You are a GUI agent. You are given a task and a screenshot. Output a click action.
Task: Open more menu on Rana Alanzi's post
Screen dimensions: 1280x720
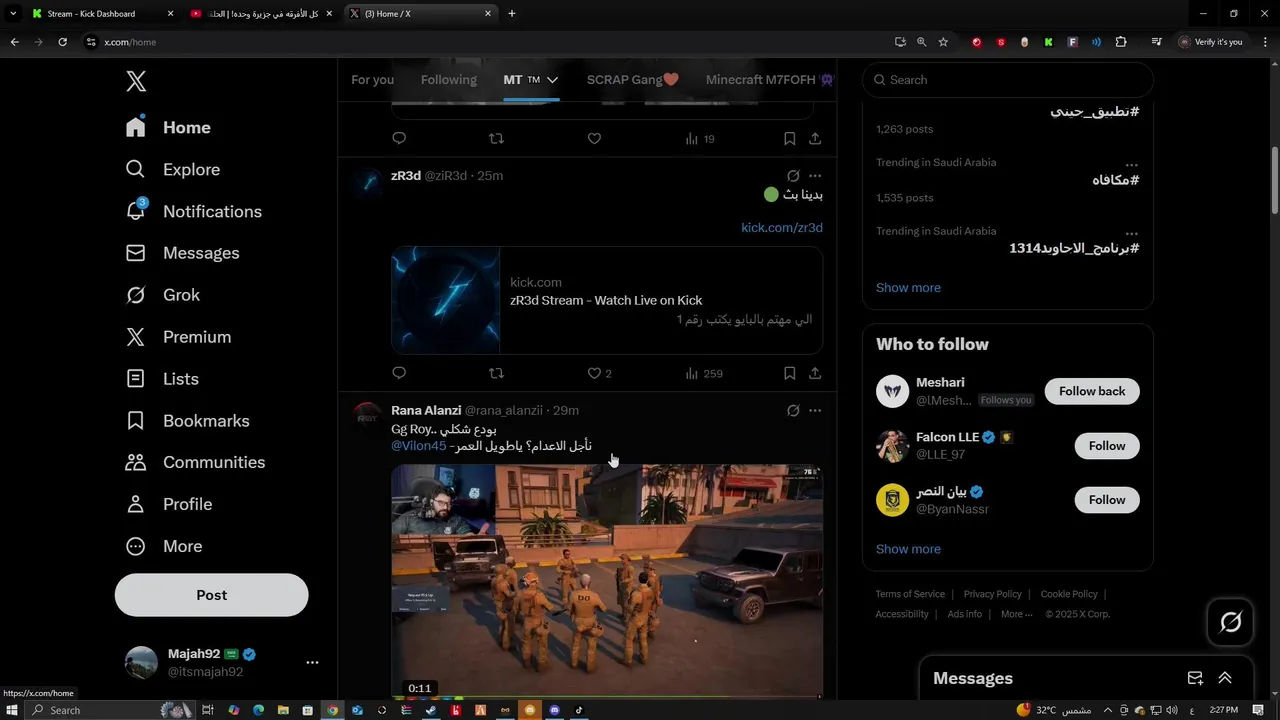(x=815, y=411)
